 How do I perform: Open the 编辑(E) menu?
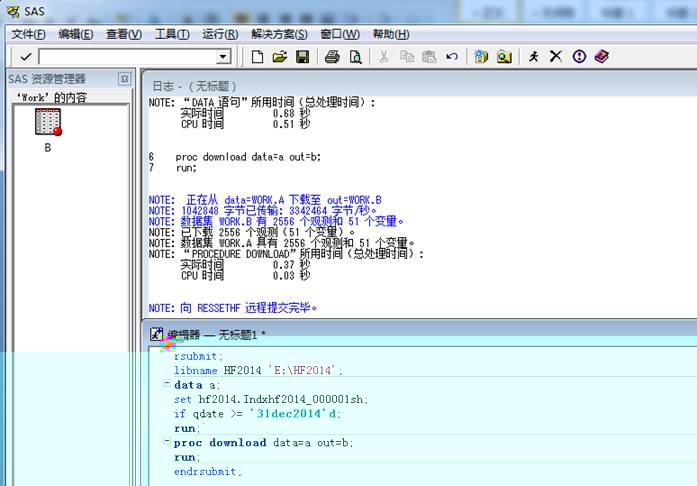pyautogui.click(x=76, y=34)
